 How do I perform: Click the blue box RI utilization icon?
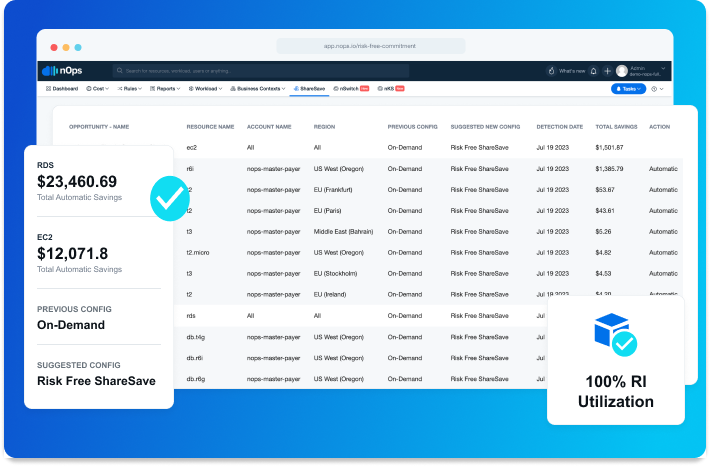(615, 334)
